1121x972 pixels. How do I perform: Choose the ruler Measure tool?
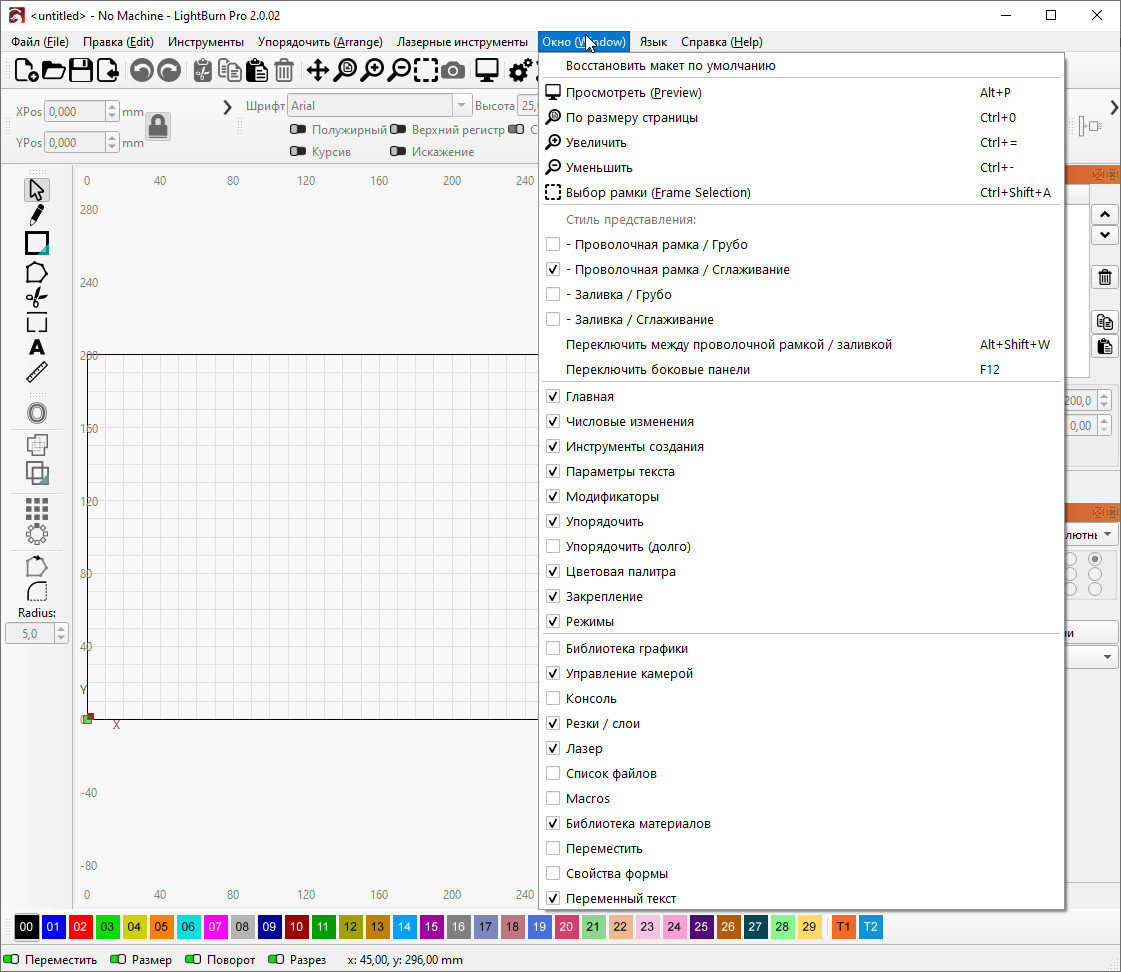[37, 374]
